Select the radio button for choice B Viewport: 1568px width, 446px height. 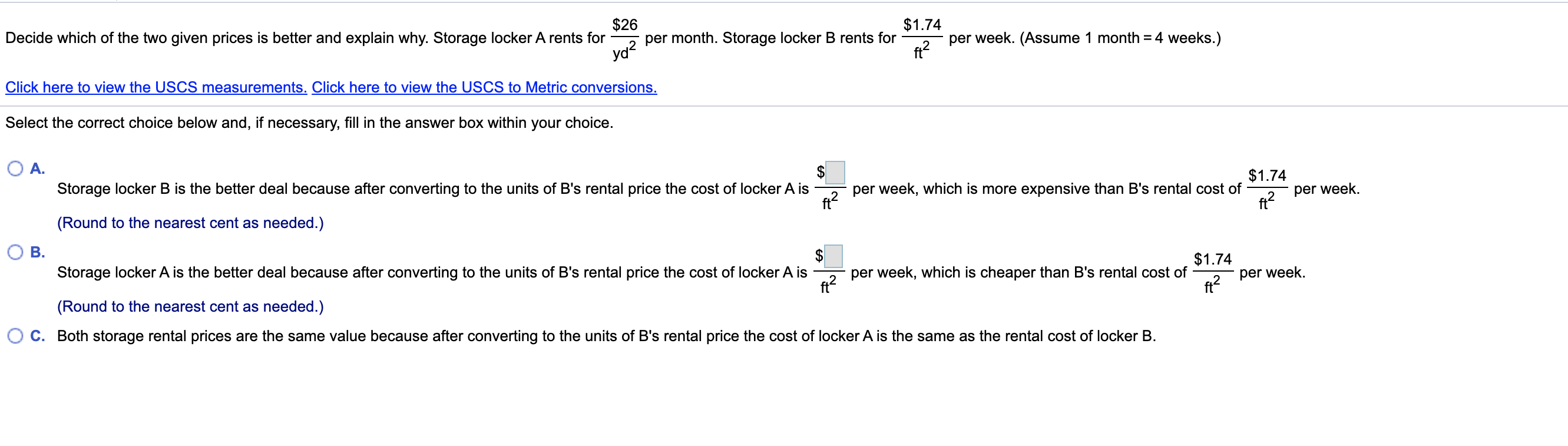click(15, 252)
